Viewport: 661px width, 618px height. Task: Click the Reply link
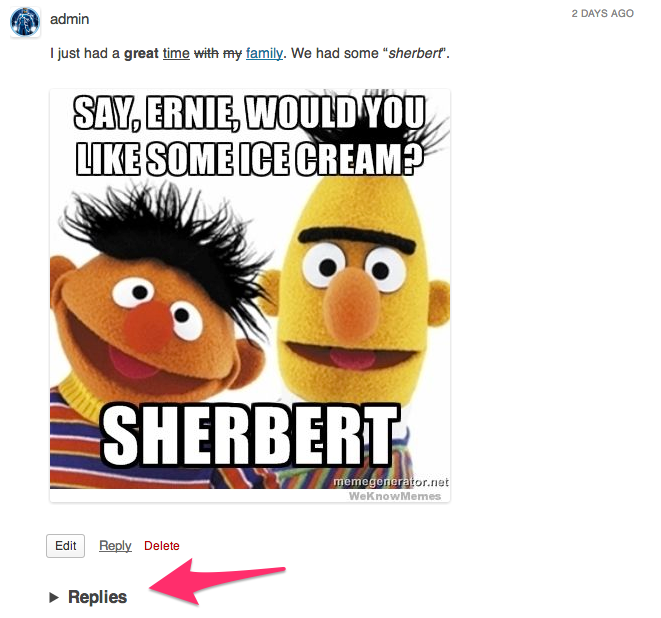click(115, 546)
